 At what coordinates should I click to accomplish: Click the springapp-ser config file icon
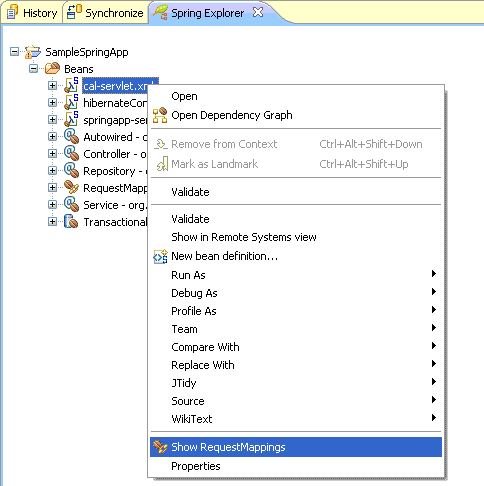pyautogui.click(x=71, y=119)
